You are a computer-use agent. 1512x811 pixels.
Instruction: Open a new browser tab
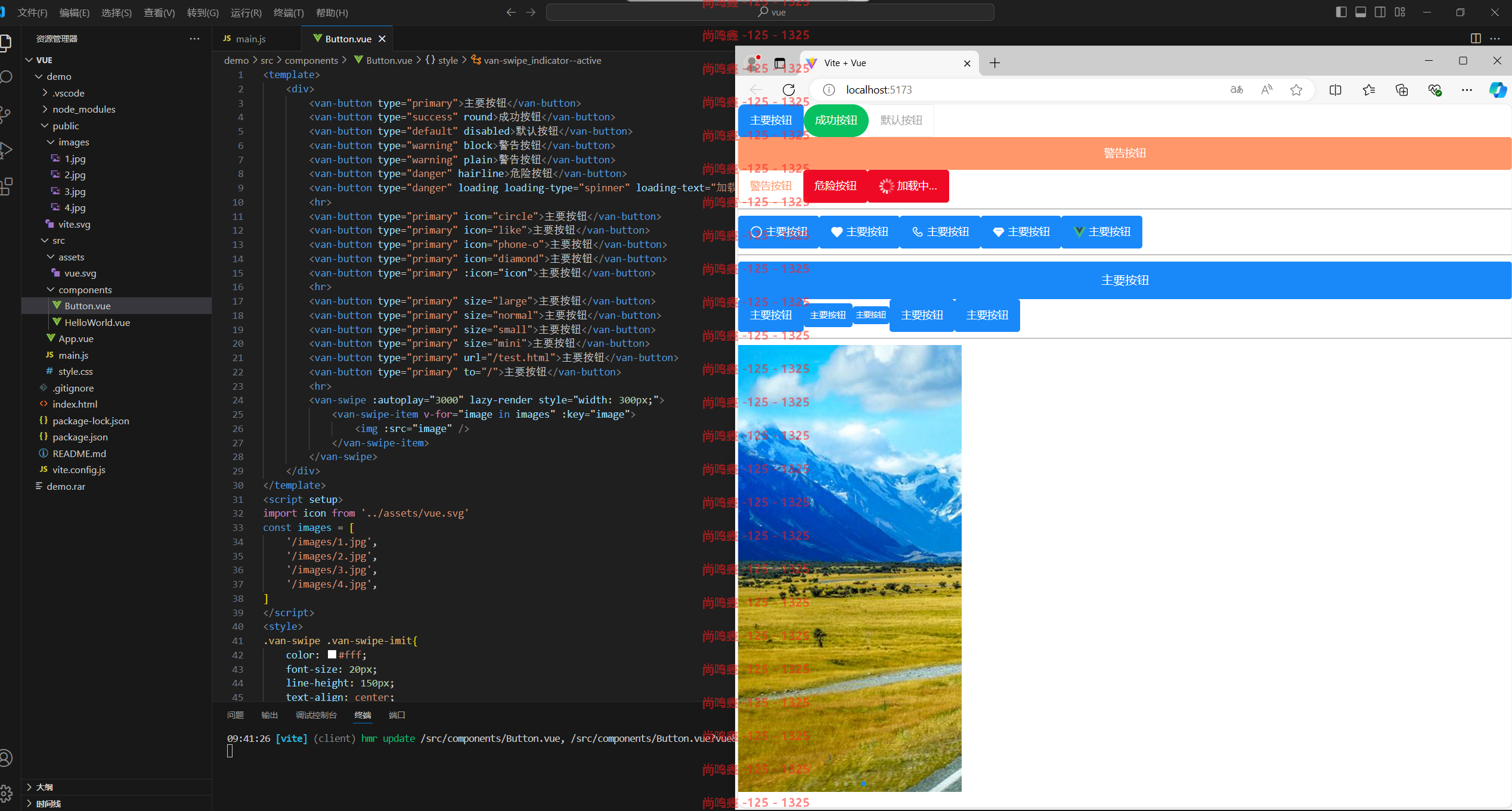[x=994, y=63]
